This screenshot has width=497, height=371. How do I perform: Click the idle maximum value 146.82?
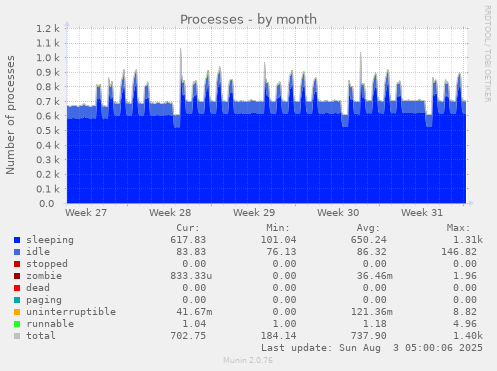[459, 252]
